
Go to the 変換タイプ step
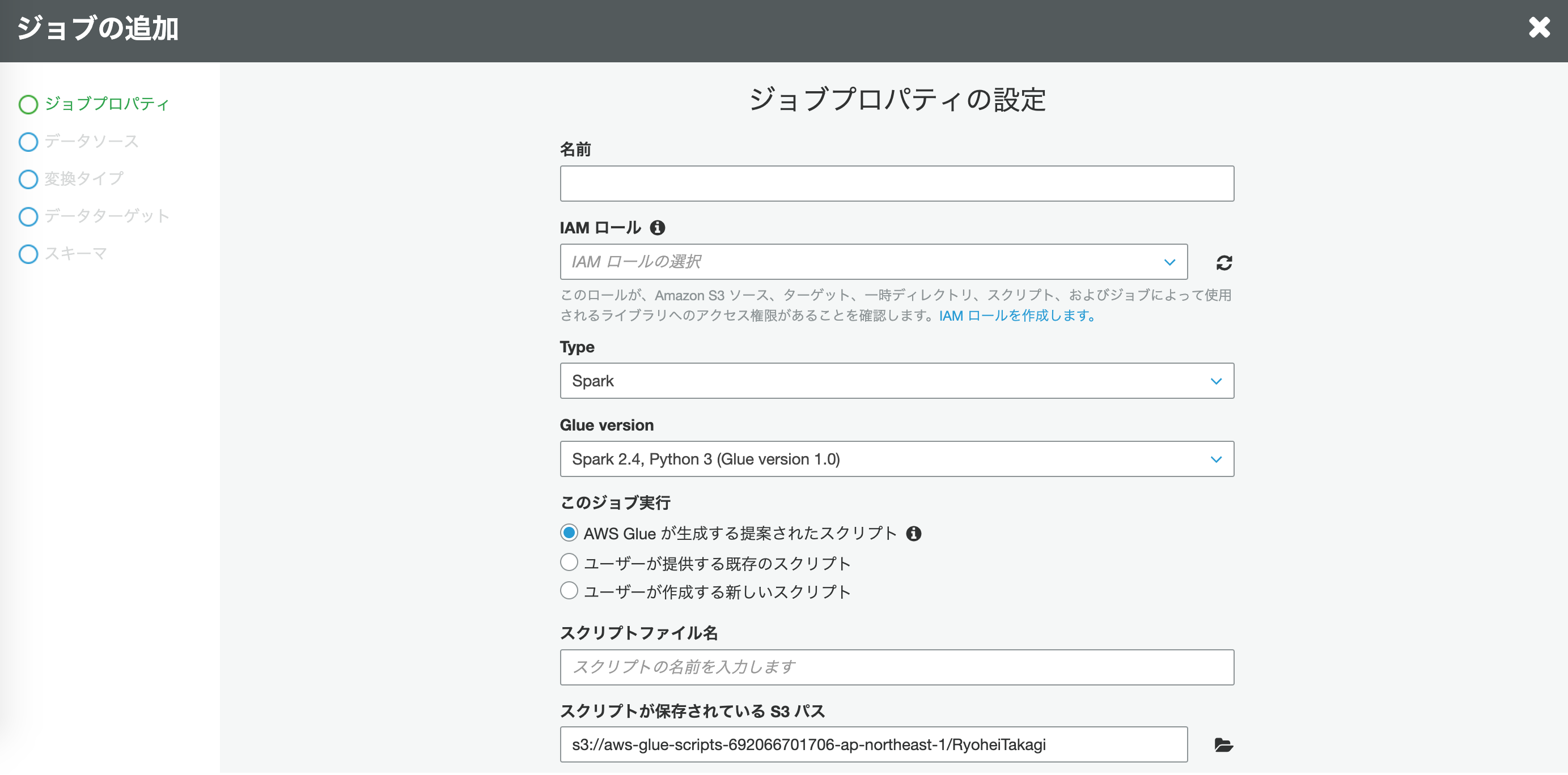(x=83, y=179)
